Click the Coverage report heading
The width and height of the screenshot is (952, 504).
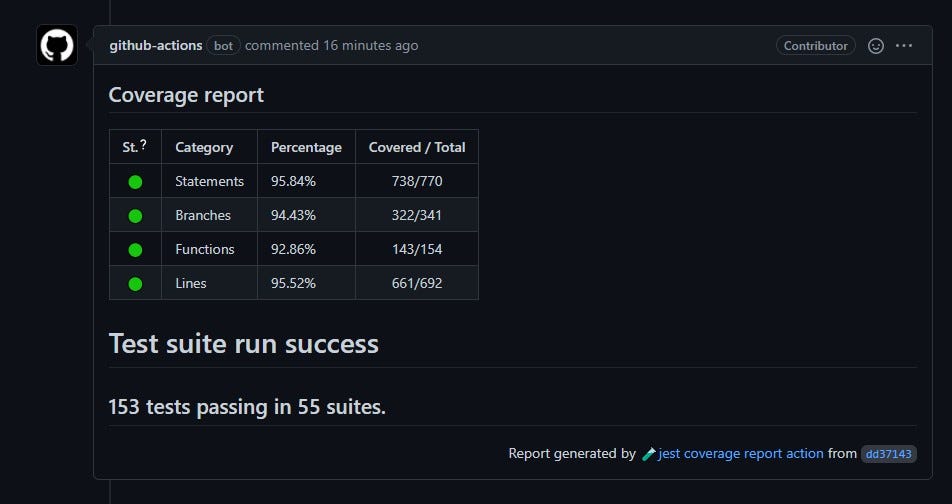[x=186, y=95]
